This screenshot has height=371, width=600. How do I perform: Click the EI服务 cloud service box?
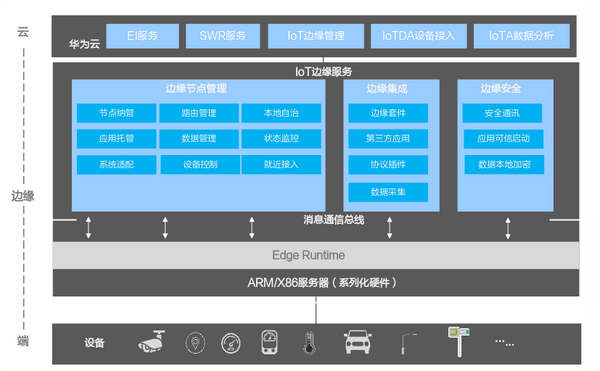click(x=142, y=36)
